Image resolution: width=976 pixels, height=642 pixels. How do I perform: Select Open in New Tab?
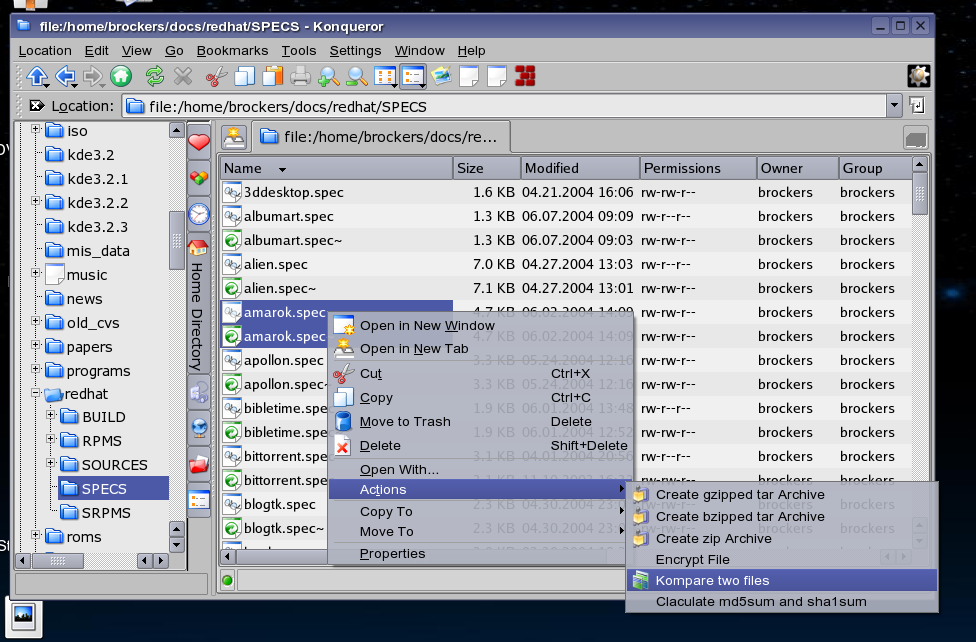coord(480,349)
